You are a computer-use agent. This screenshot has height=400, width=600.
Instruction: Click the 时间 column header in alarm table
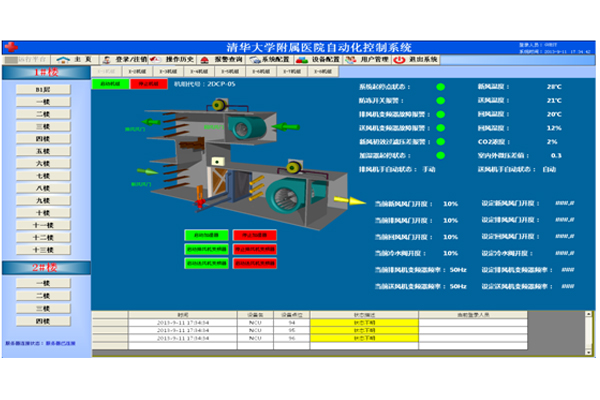(x=183, y=315)
